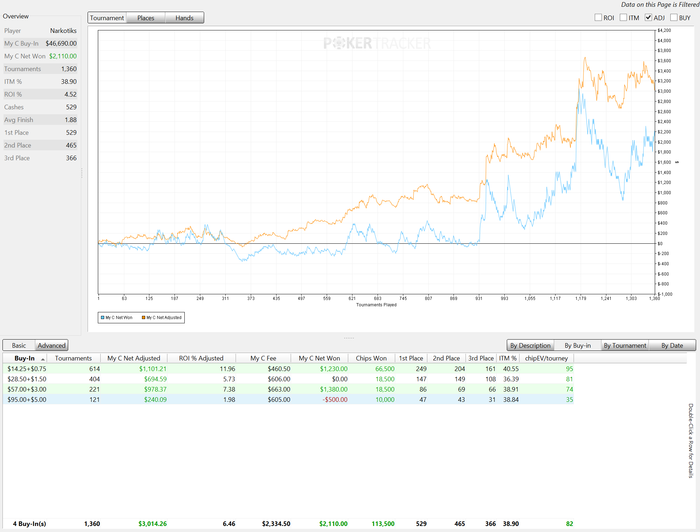
Task: Switch to the Hands graph tab
Action: [x=184, y=18]
